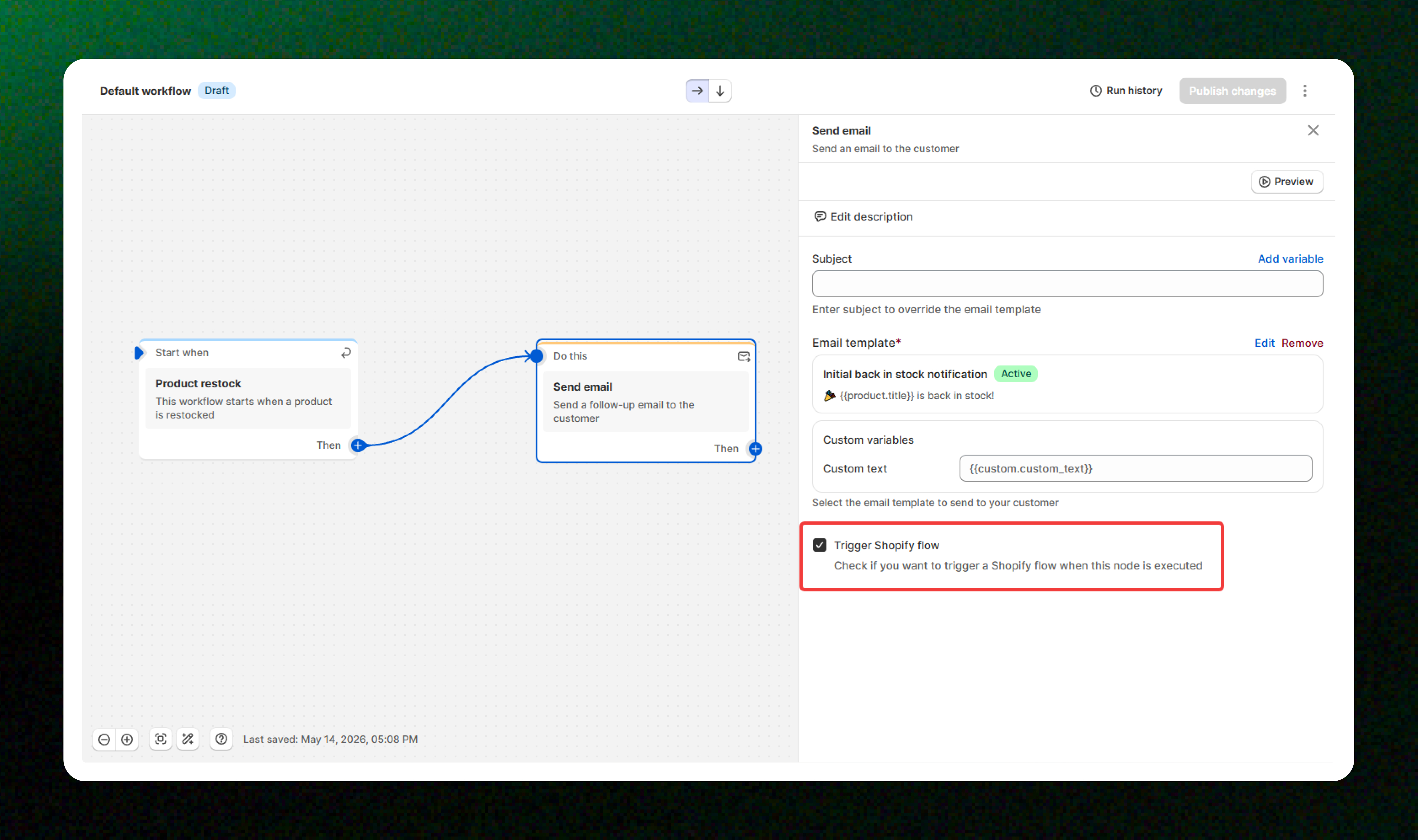Close the Send email panel

[x=1313, y=131]
